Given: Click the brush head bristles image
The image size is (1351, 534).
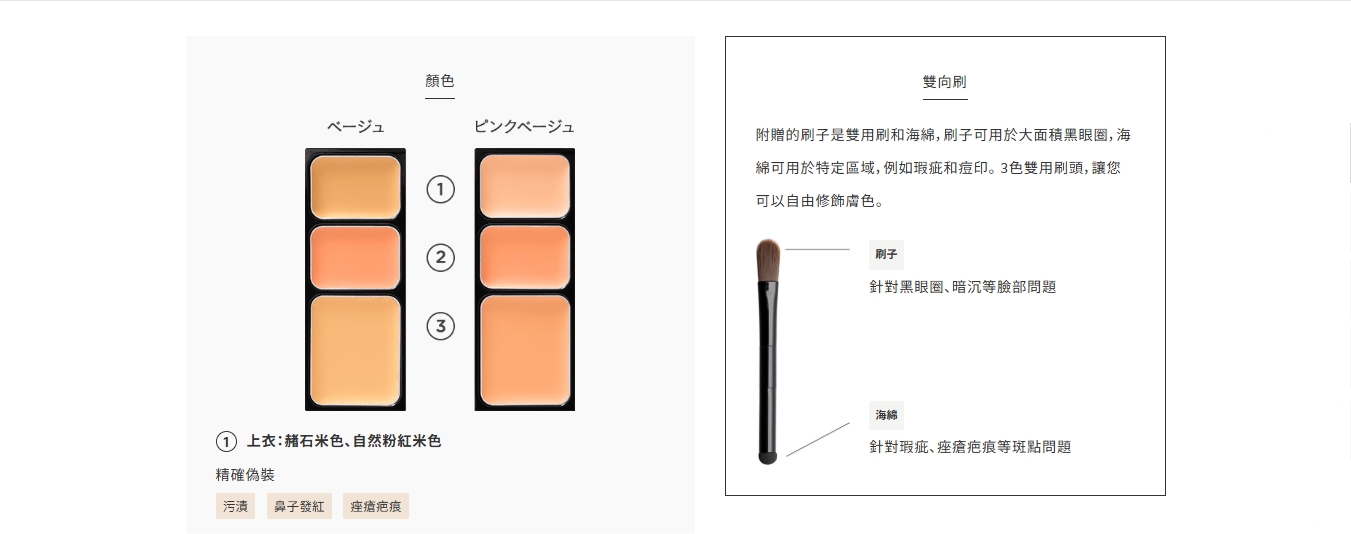Looking at the screenshot, I should click(x=768, y=261).
